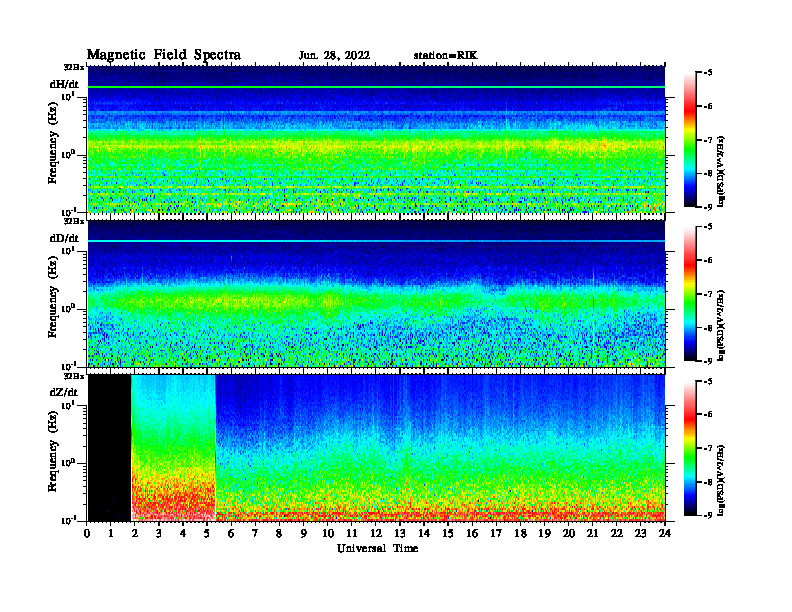Click hour tick label "22" on the time axis
The width and height of the screenshot is (792, 612).
[616, 534]
